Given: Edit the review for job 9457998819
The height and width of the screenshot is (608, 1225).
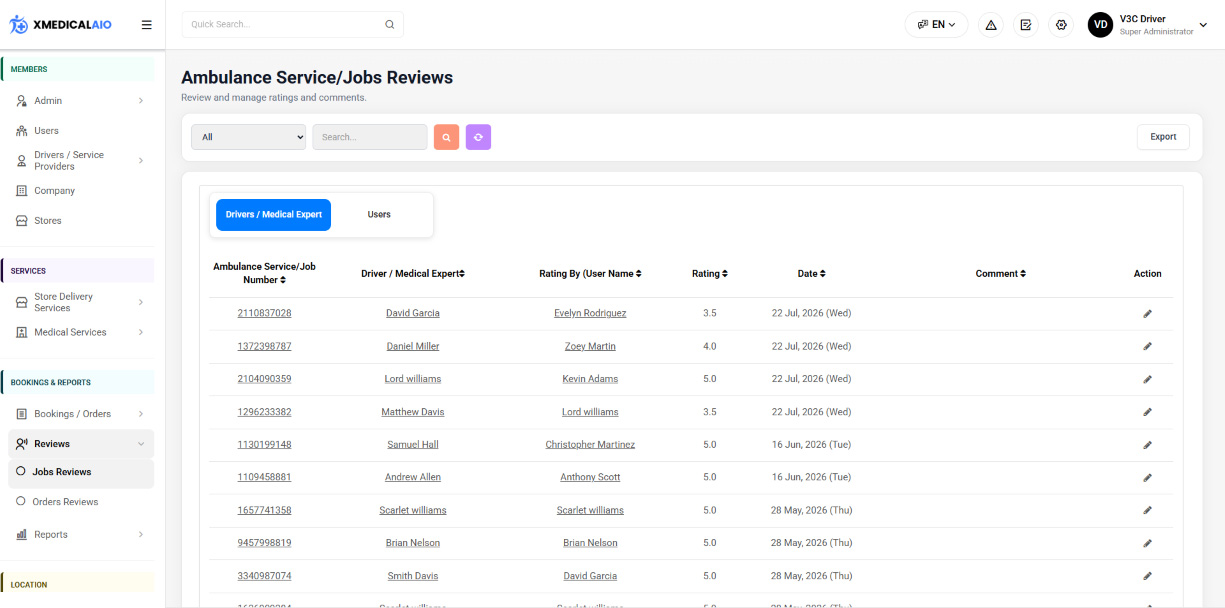Looking at the screenshot, I should 1147,543.
